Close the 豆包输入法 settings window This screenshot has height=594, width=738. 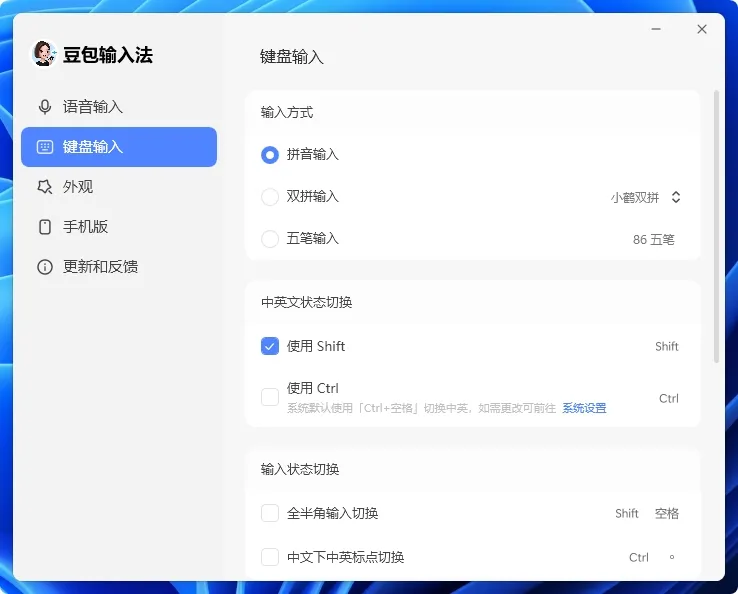click(702, 29)
